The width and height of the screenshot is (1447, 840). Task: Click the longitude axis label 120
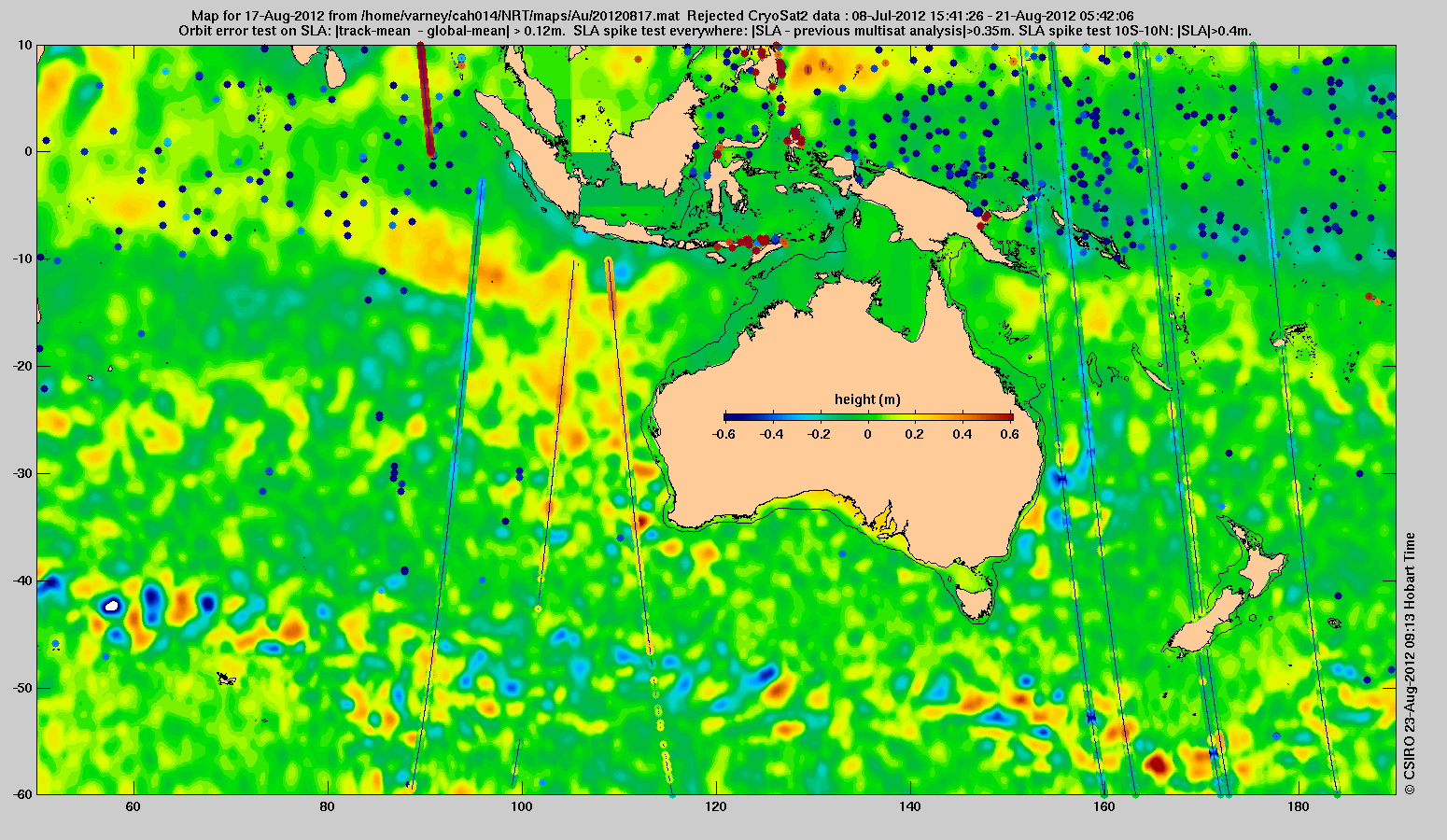coord(715,806)
